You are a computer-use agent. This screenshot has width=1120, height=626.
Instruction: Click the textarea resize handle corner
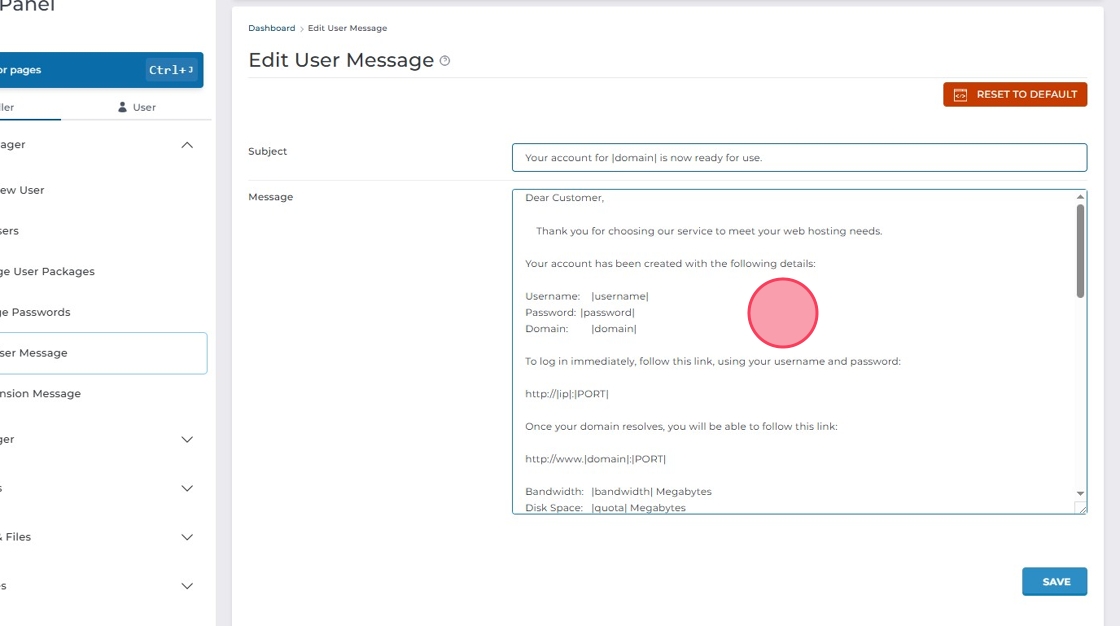pos(1080,508)
